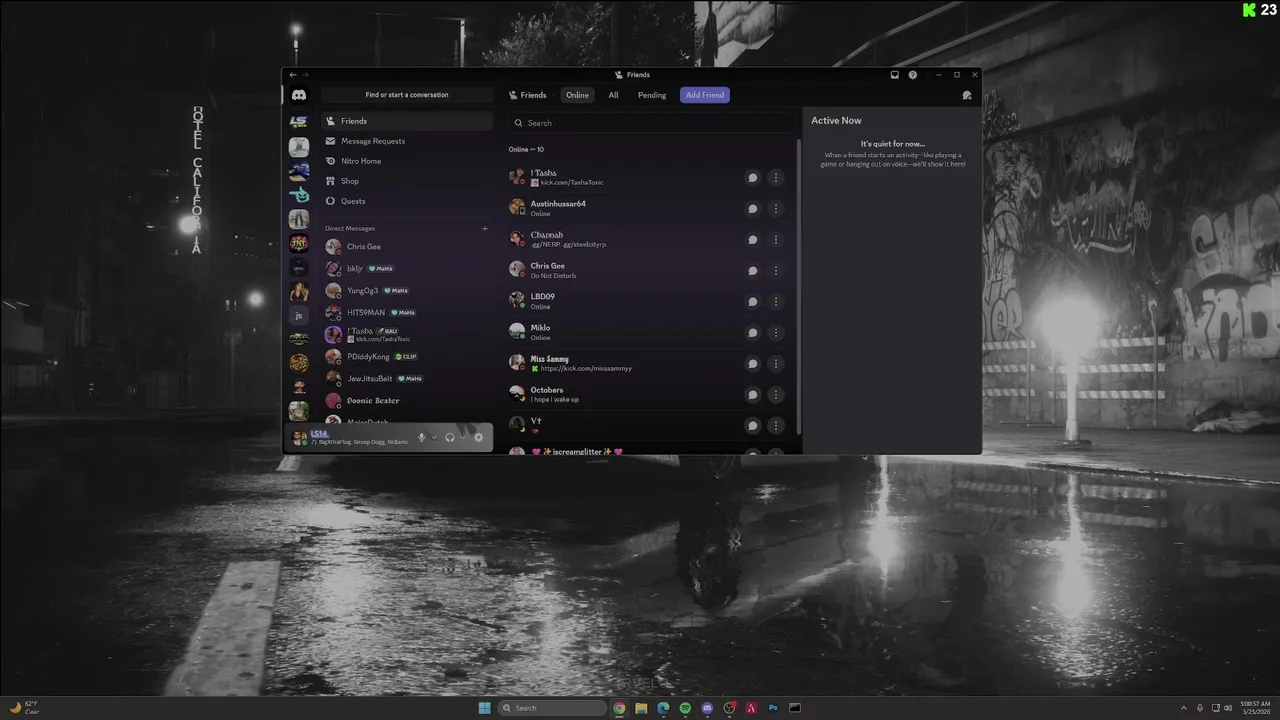The image size is (1280, 720).
Task: Show system tray hidden icons chevron
Action: 1184,708
